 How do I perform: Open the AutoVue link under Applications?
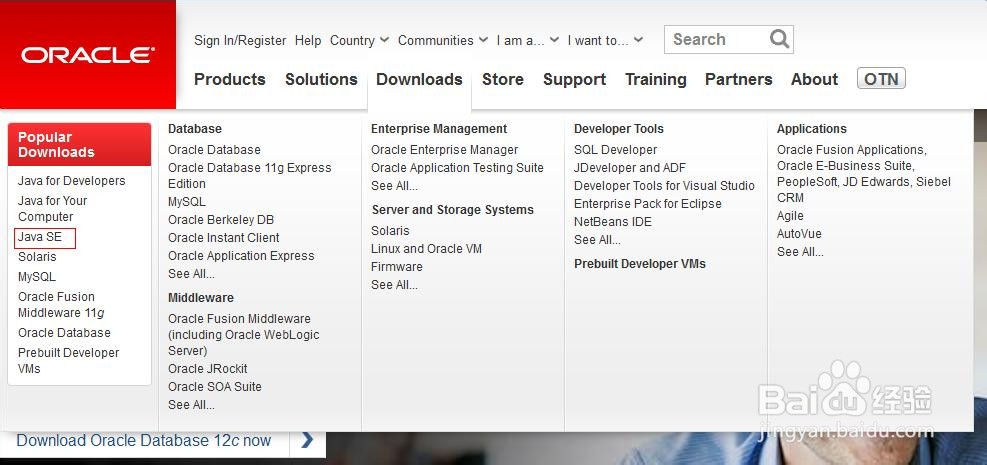799,233
